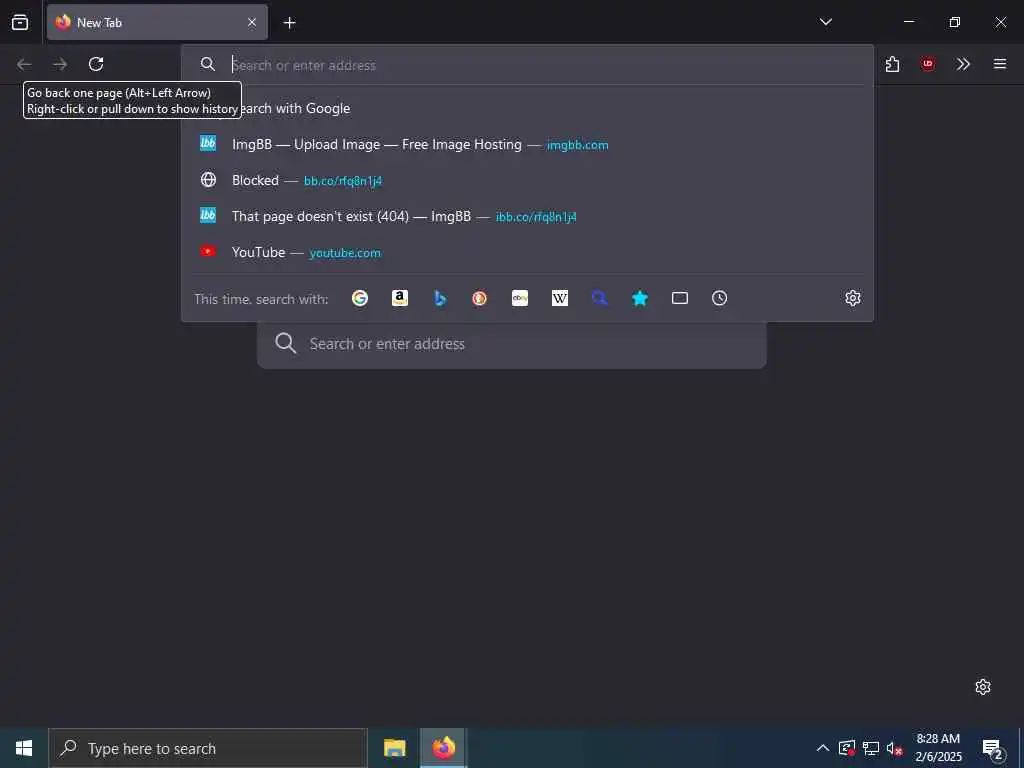Focus the address bar search field
The width and height of the screenshot is (1024, 768).
coord(527,65)
